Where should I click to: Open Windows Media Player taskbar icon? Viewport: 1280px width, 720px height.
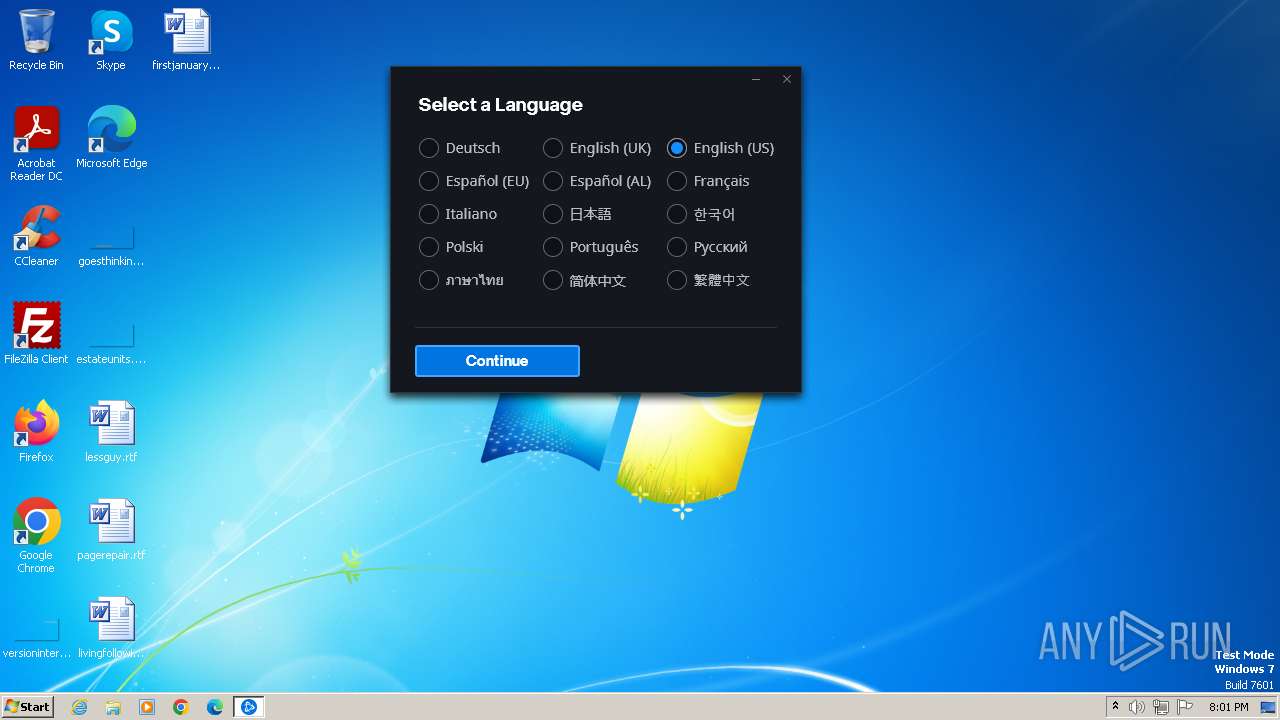[147, 707]
